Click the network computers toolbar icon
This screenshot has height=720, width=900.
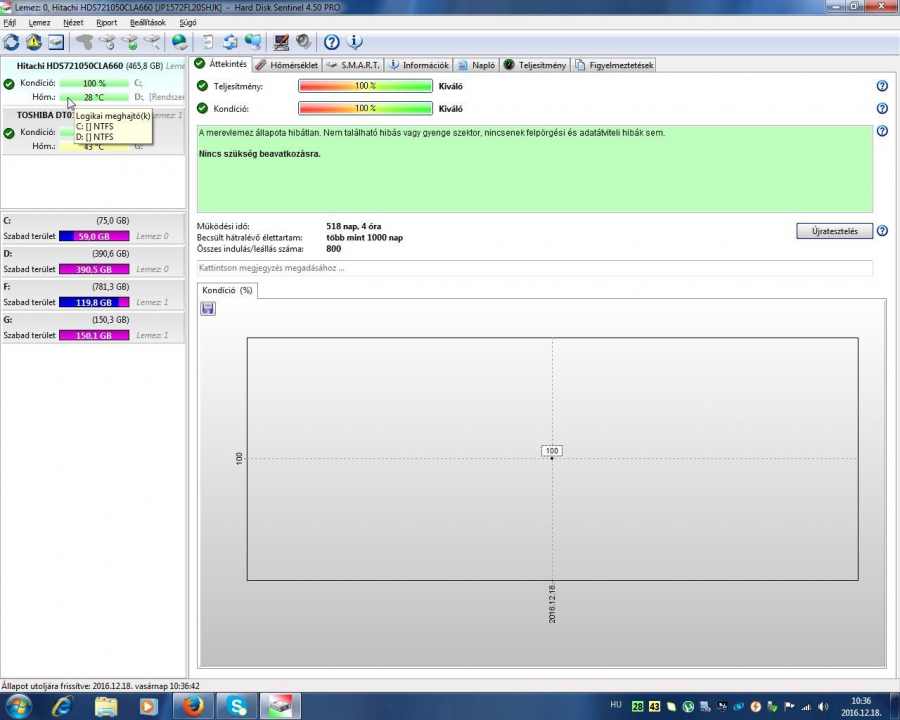pos(253,42)
